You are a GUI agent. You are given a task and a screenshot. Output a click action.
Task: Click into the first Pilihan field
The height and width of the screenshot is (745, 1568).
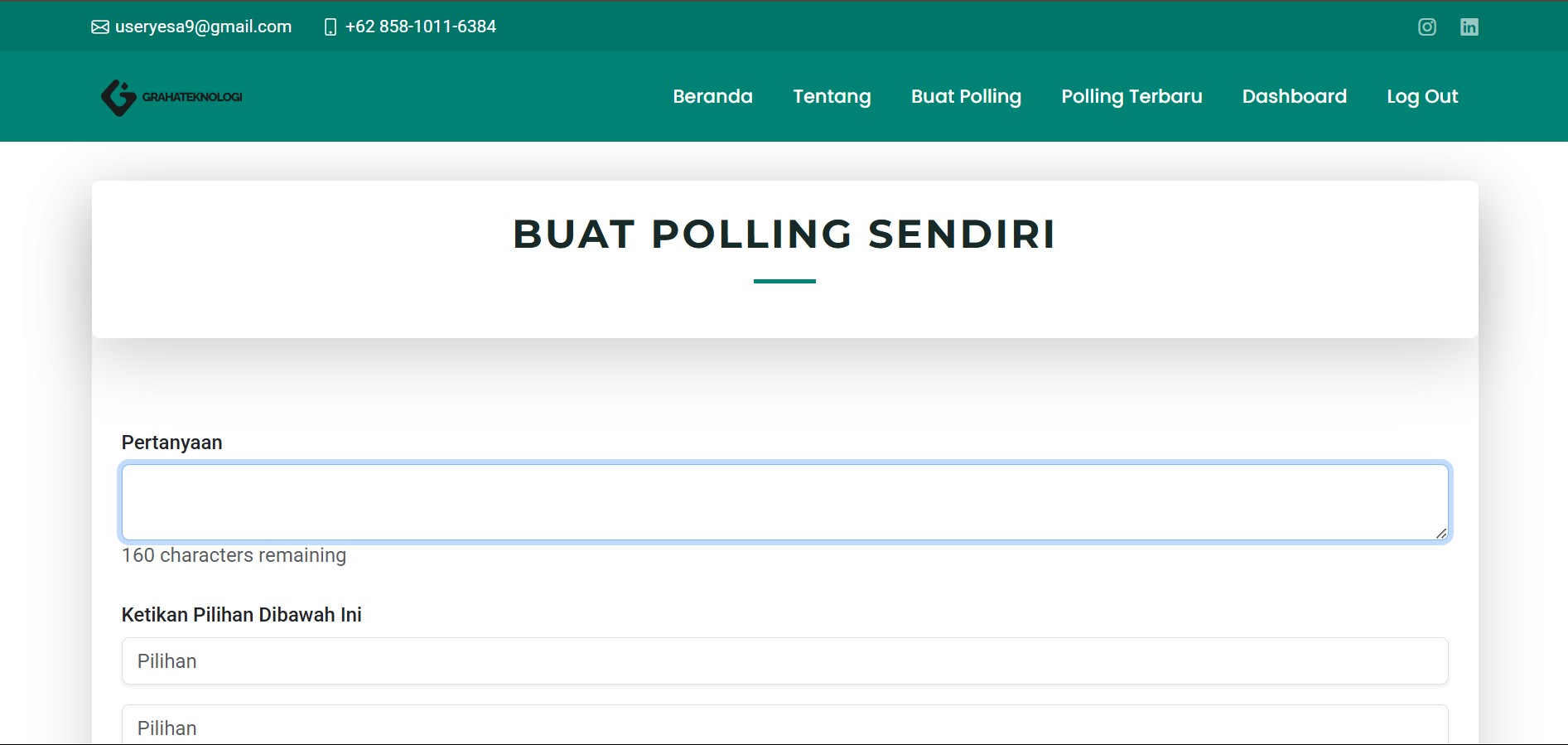tap(784, 661)
